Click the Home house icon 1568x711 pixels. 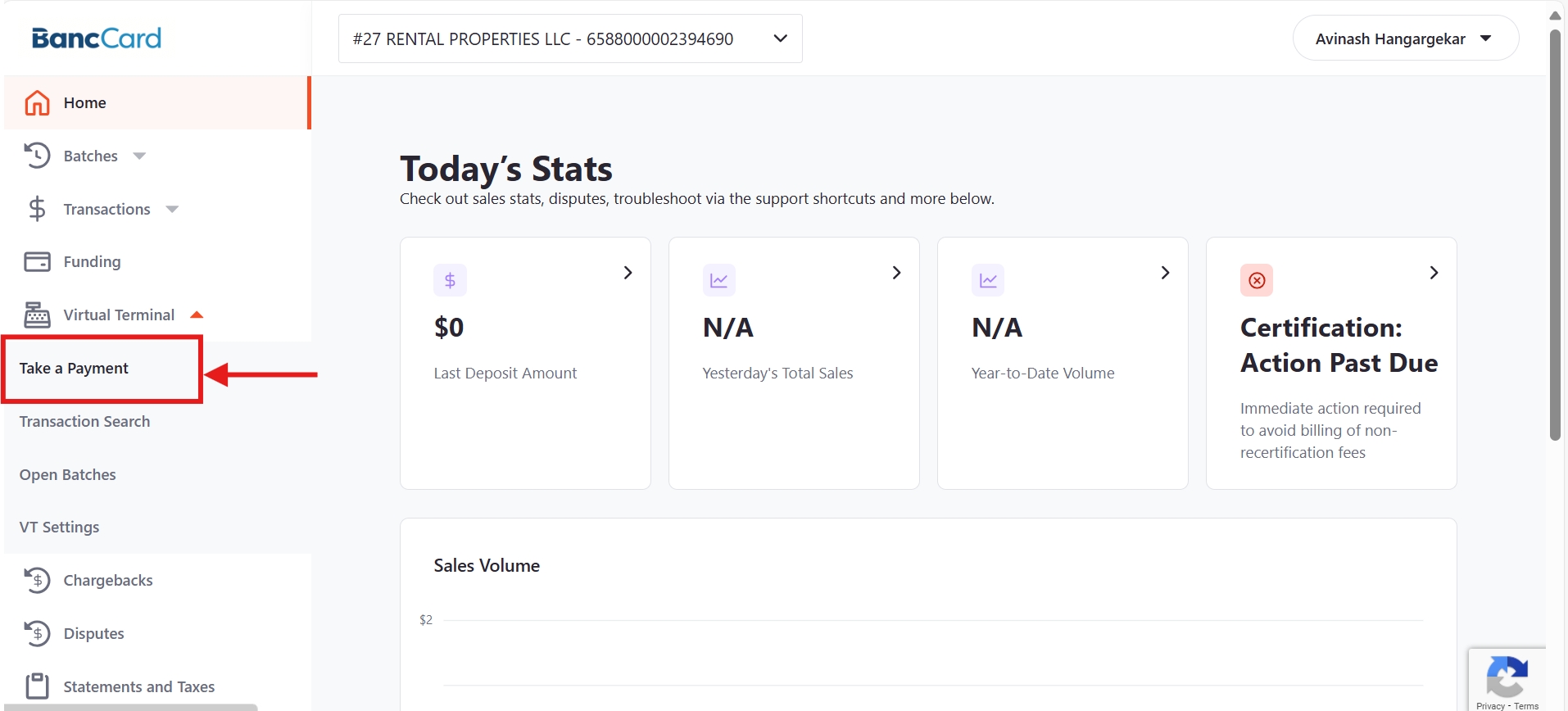click(37, 103)
